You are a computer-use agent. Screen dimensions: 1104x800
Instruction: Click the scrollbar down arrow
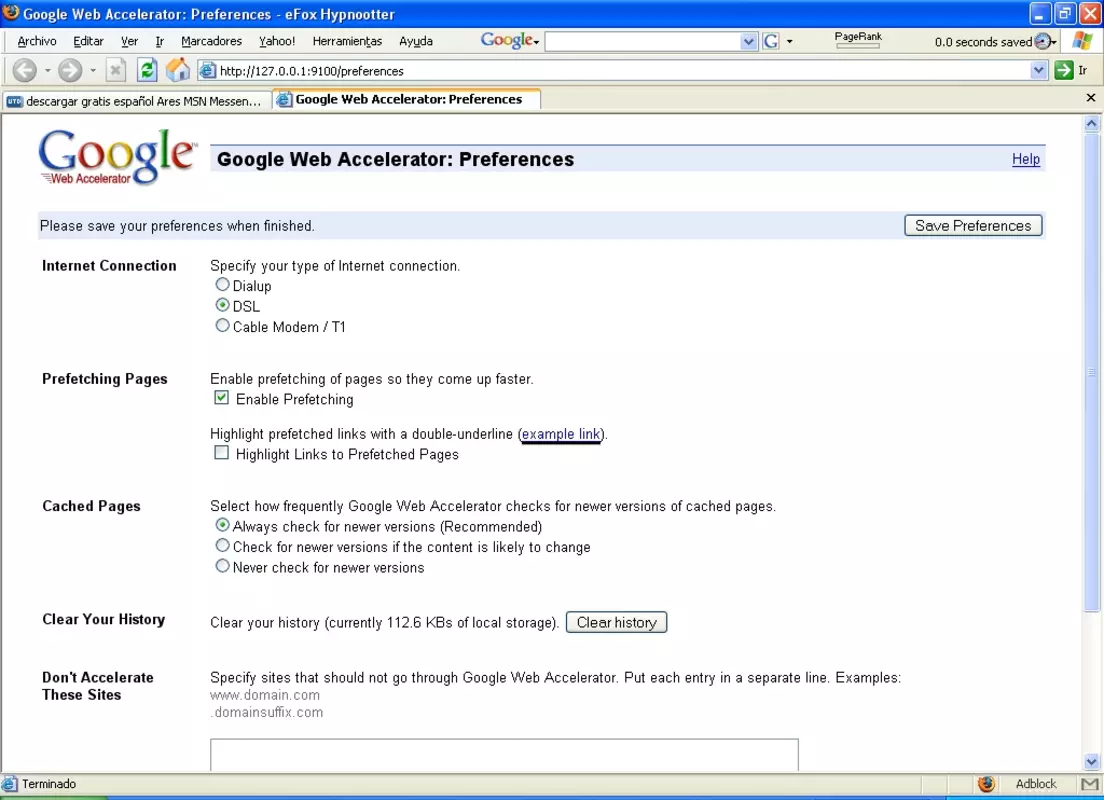[x=1091, y=762]
